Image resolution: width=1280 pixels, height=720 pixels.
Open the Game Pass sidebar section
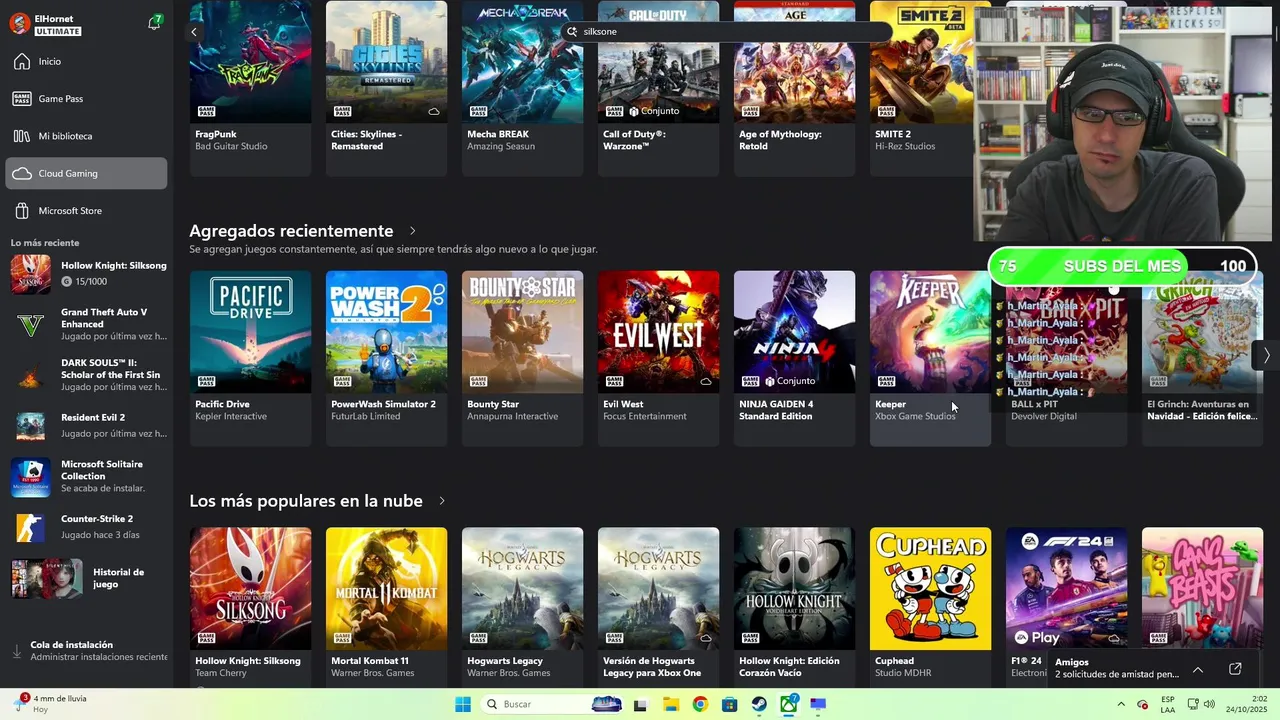tap(86, 99)
